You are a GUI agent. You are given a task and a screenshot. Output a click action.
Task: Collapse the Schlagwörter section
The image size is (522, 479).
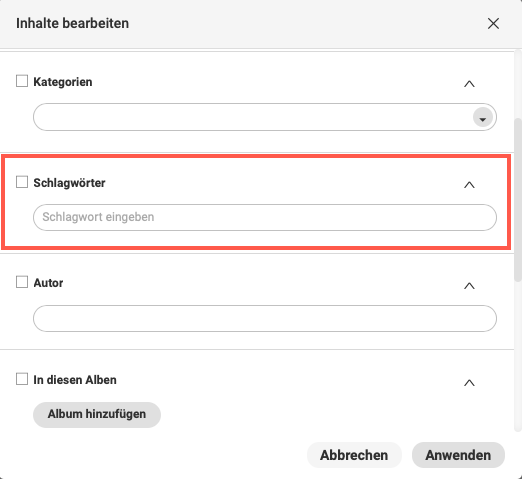click(469, 185)
